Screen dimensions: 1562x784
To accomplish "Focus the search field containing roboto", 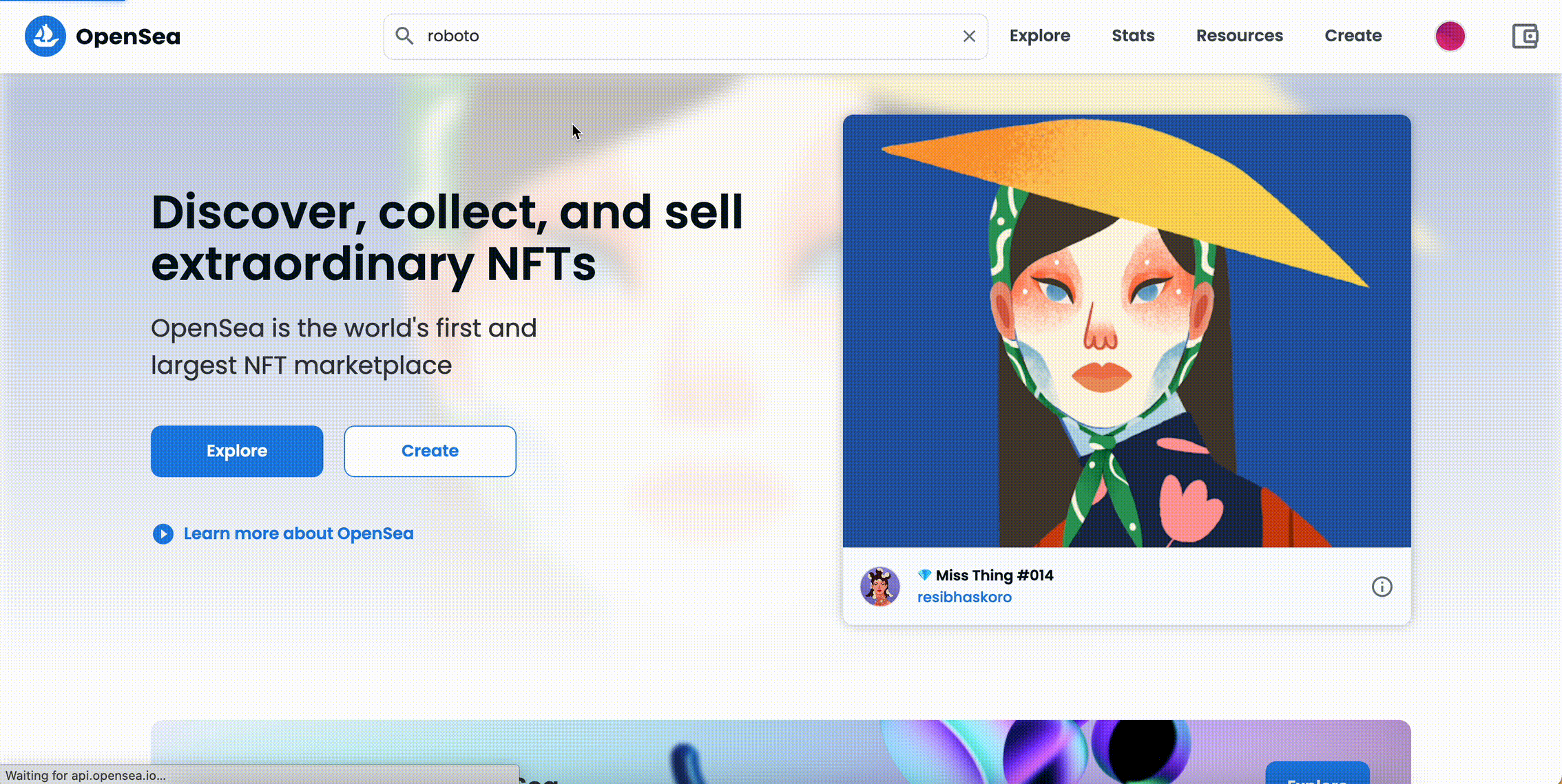I will (x=682, y=36).
